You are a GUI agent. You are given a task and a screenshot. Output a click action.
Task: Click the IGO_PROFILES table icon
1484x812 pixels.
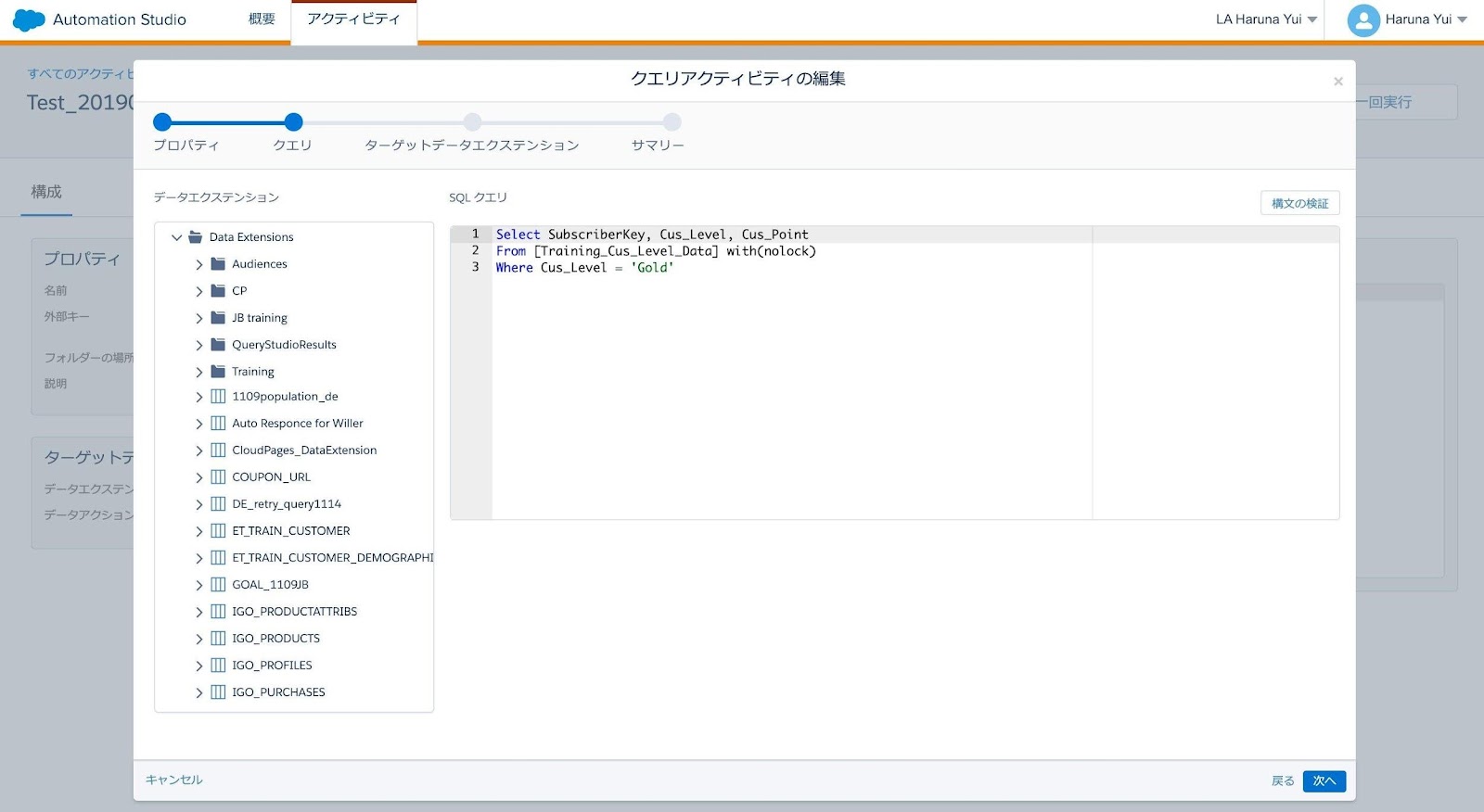pos(218,666)
